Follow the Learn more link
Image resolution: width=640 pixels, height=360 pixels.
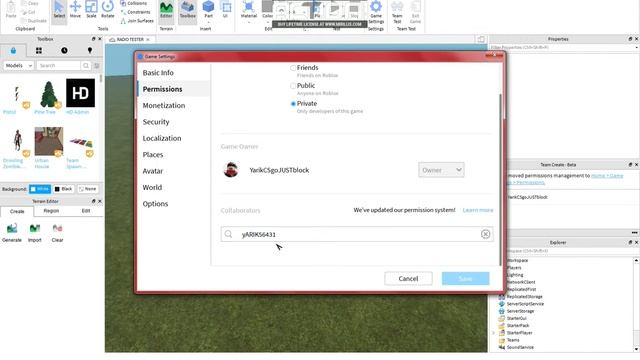coord(478,210)
